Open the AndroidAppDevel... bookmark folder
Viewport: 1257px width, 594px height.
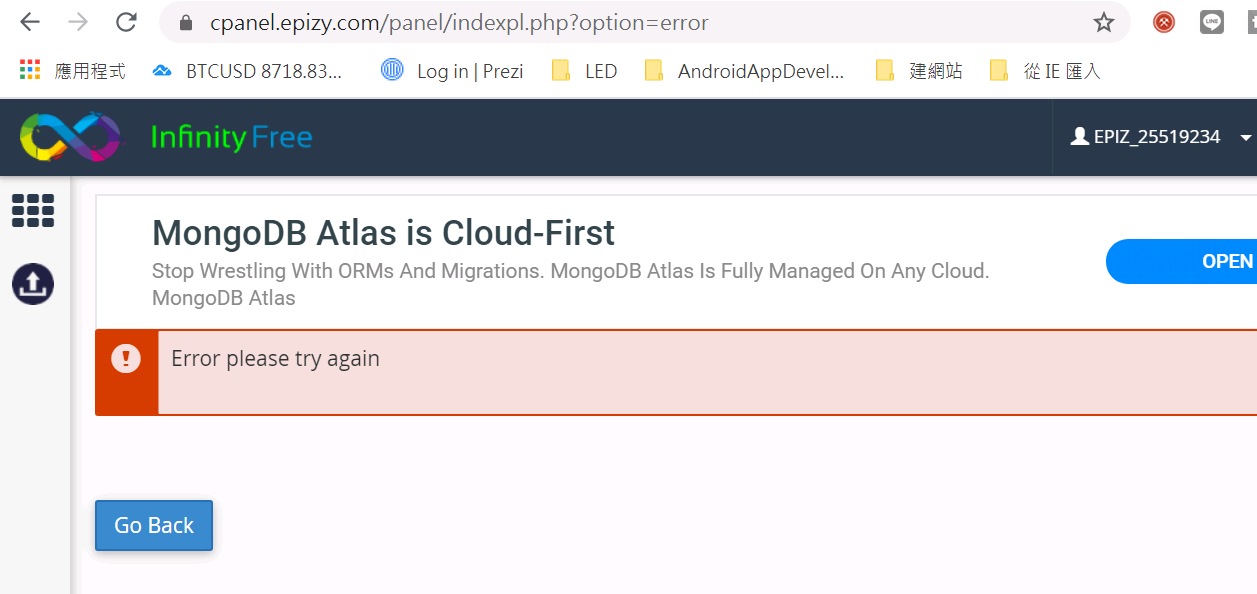(745, 71)
